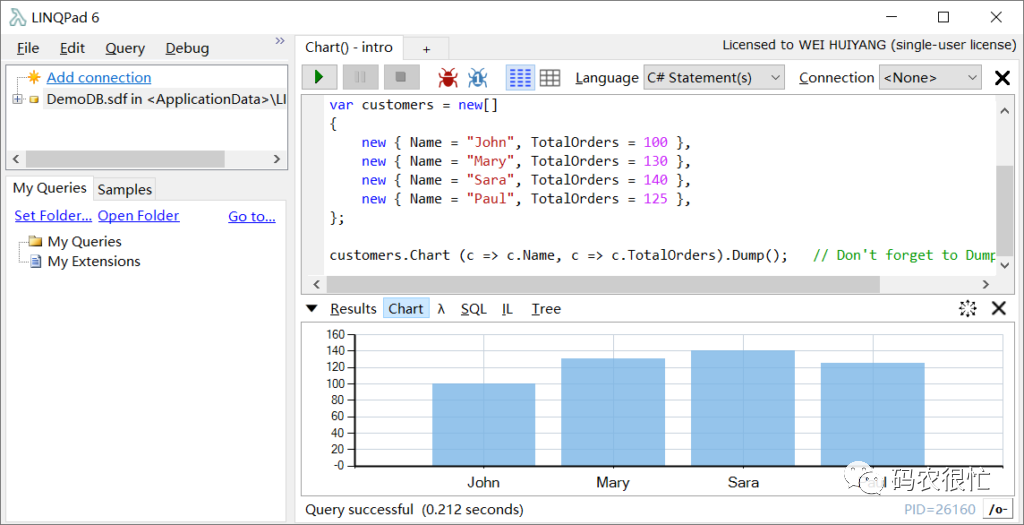The image size is (1024, 525).
Task: Switch to Chart output tab
Action: (406, 309)
